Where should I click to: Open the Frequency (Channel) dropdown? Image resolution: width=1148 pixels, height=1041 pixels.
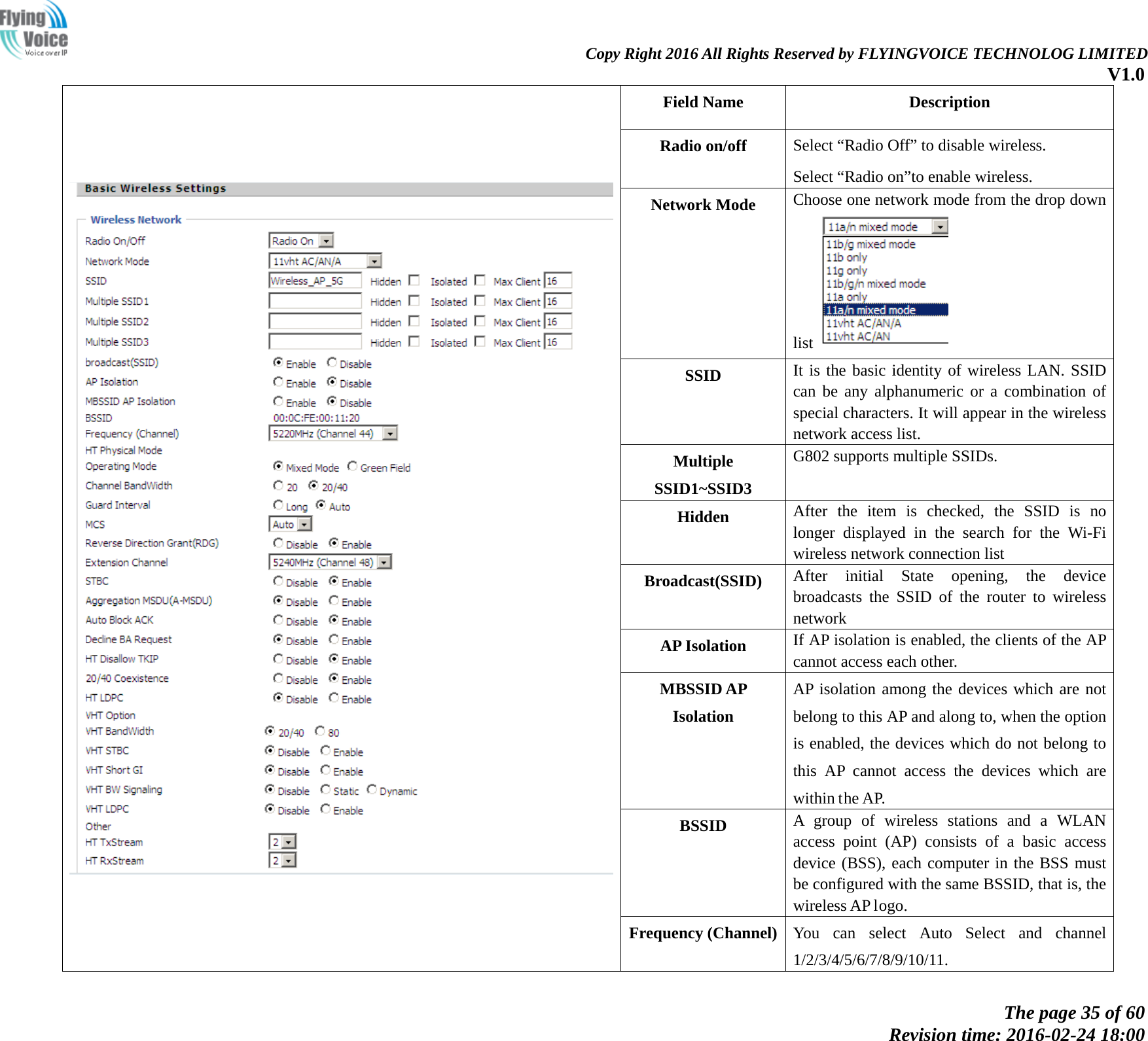pyautogui.click(x=391, y=432)
